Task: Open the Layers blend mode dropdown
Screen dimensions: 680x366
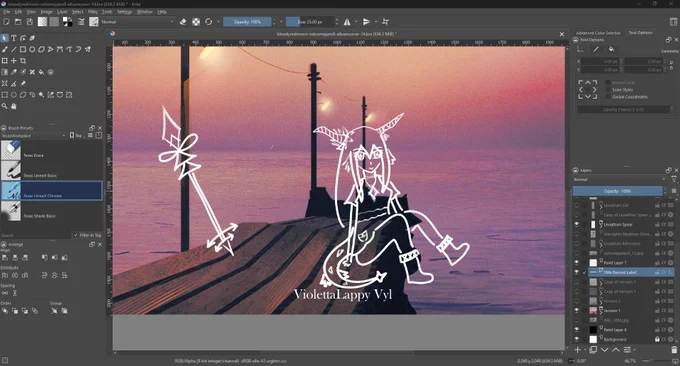Action: 619,180
